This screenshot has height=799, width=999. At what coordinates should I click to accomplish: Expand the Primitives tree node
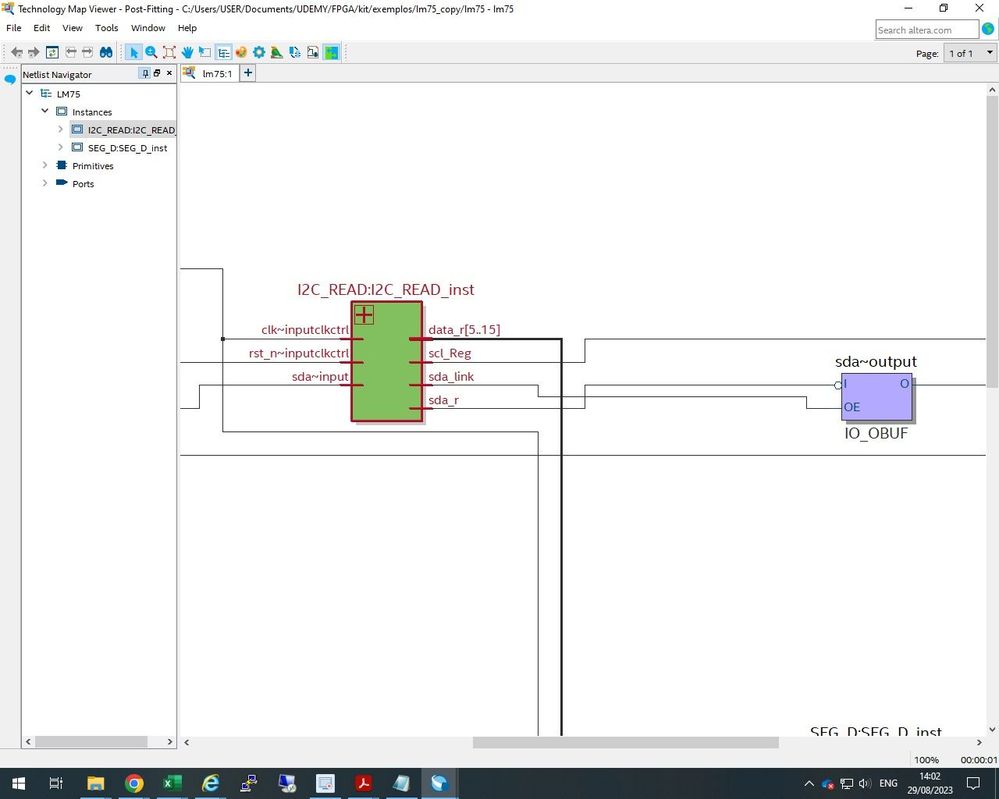coord(45,165)
